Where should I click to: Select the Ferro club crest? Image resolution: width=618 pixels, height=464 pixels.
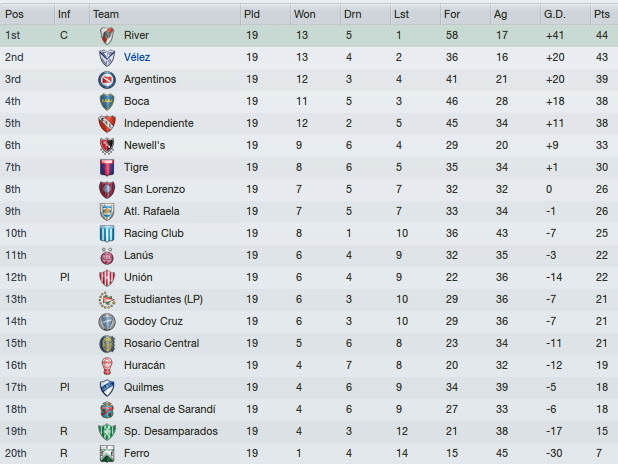pos(107,453)
